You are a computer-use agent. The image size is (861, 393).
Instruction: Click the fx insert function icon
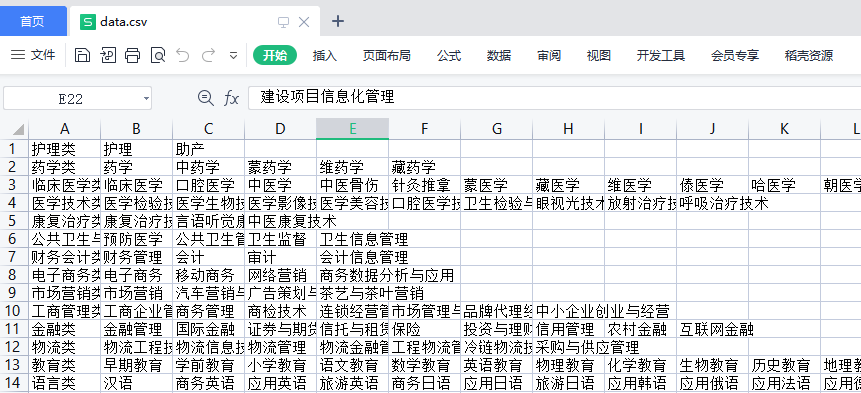pos(231,99)
